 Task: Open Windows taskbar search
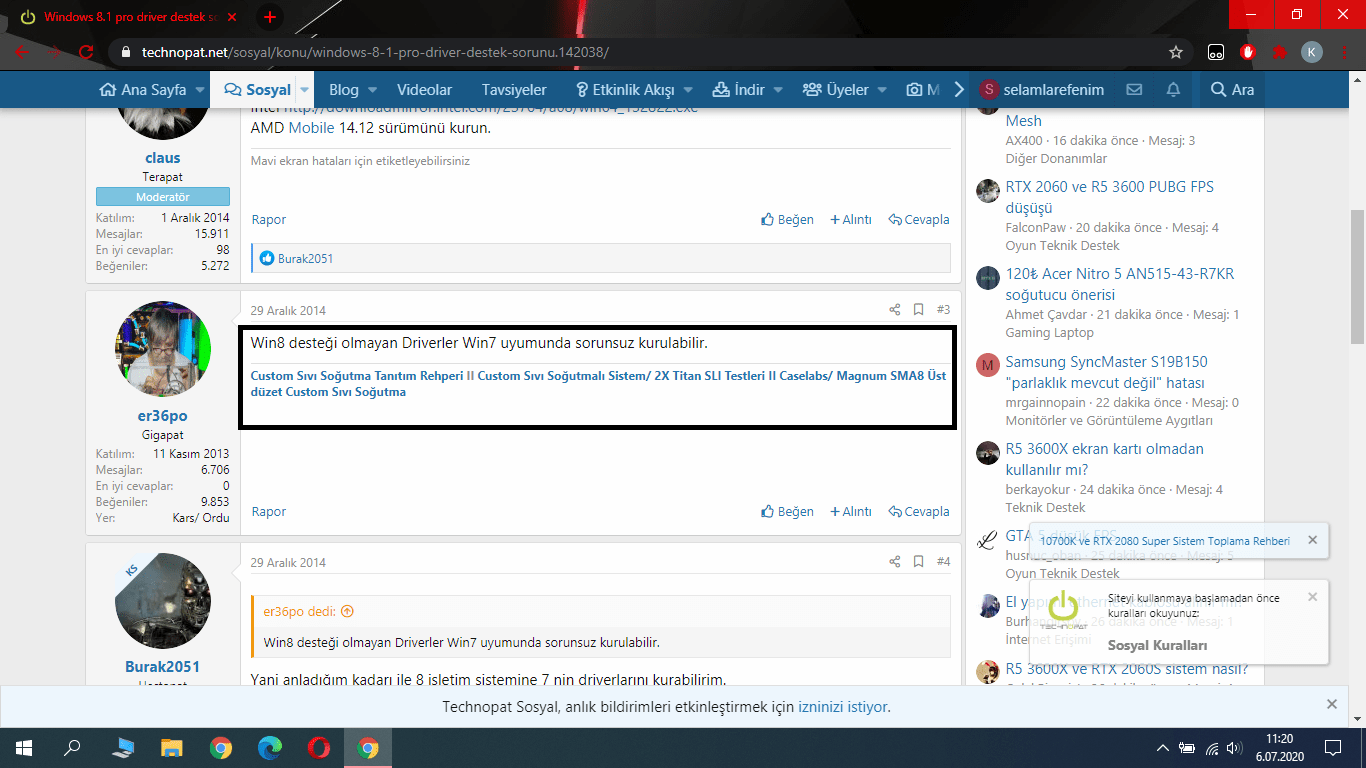click(72, 747)
